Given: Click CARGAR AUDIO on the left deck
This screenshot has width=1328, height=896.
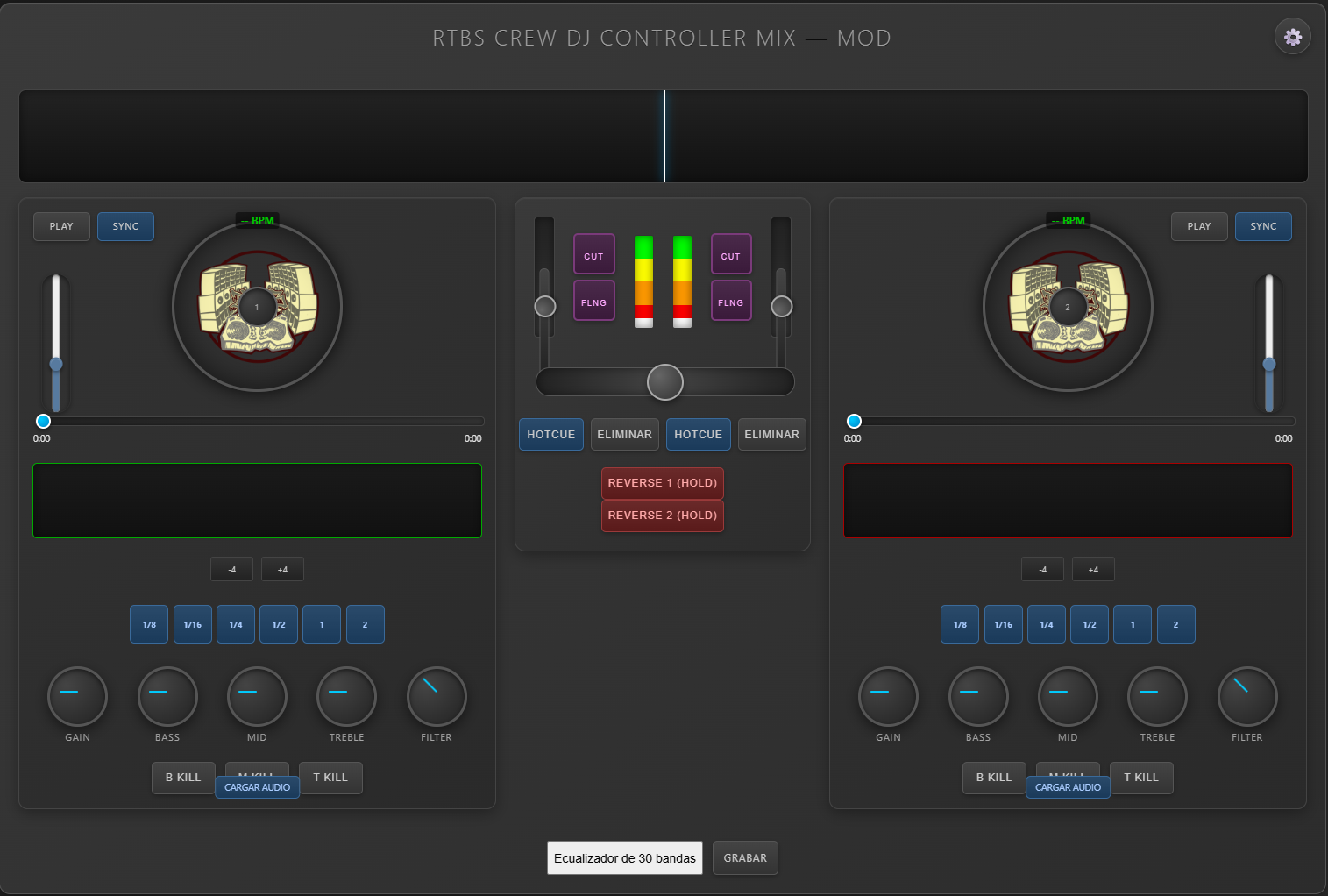Looking at the screenshot, I should coord(257,787).
